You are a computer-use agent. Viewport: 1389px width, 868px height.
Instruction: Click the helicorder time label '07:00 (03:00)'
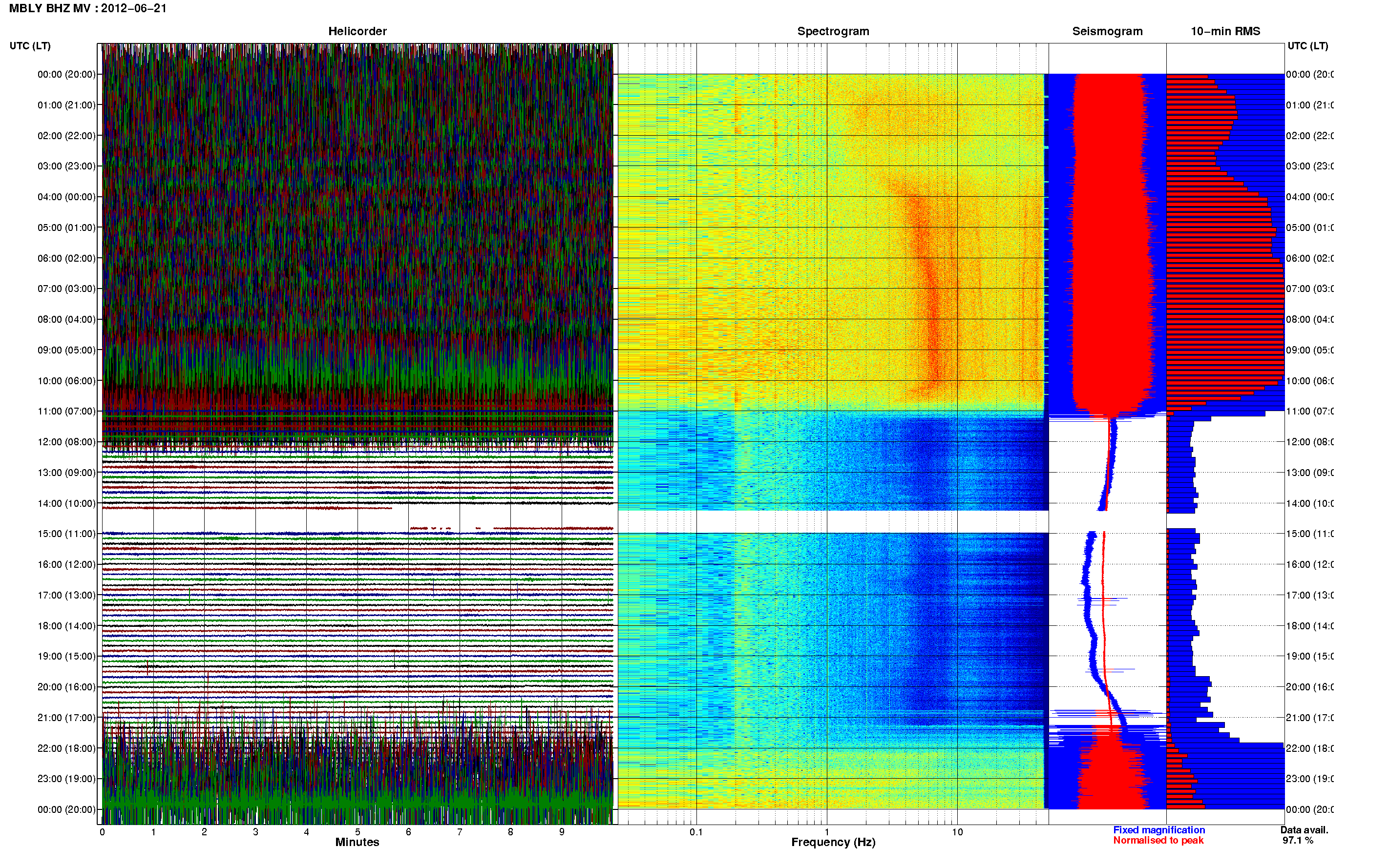click(66, 289)
